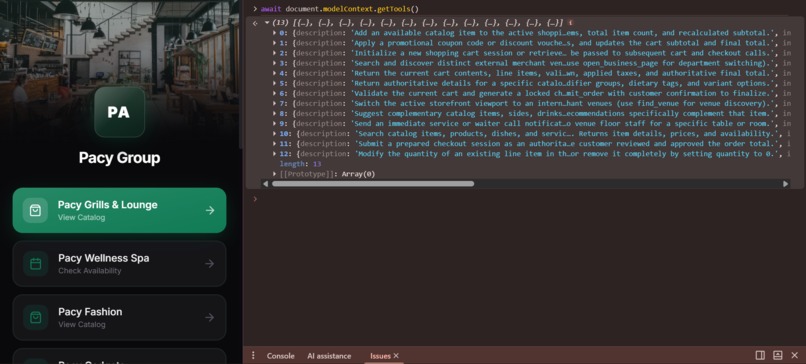Click the arrow on Pacy Fashion card

(x=210, y=317)
